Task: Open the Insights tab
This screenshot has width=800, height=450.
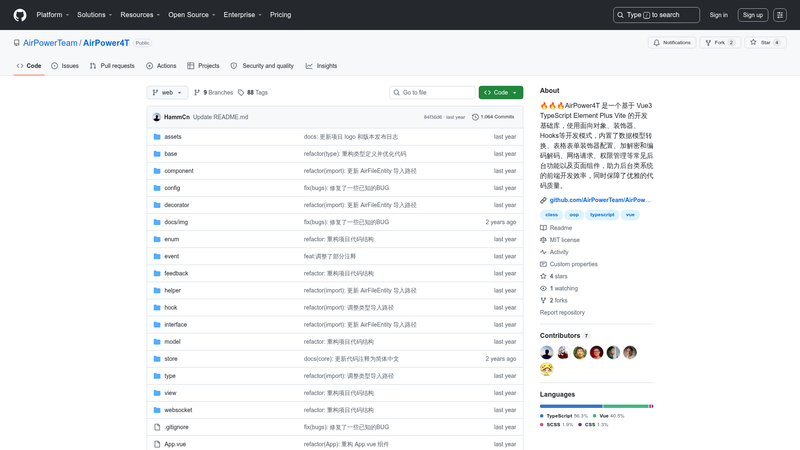Action: [x=321, y=66]
